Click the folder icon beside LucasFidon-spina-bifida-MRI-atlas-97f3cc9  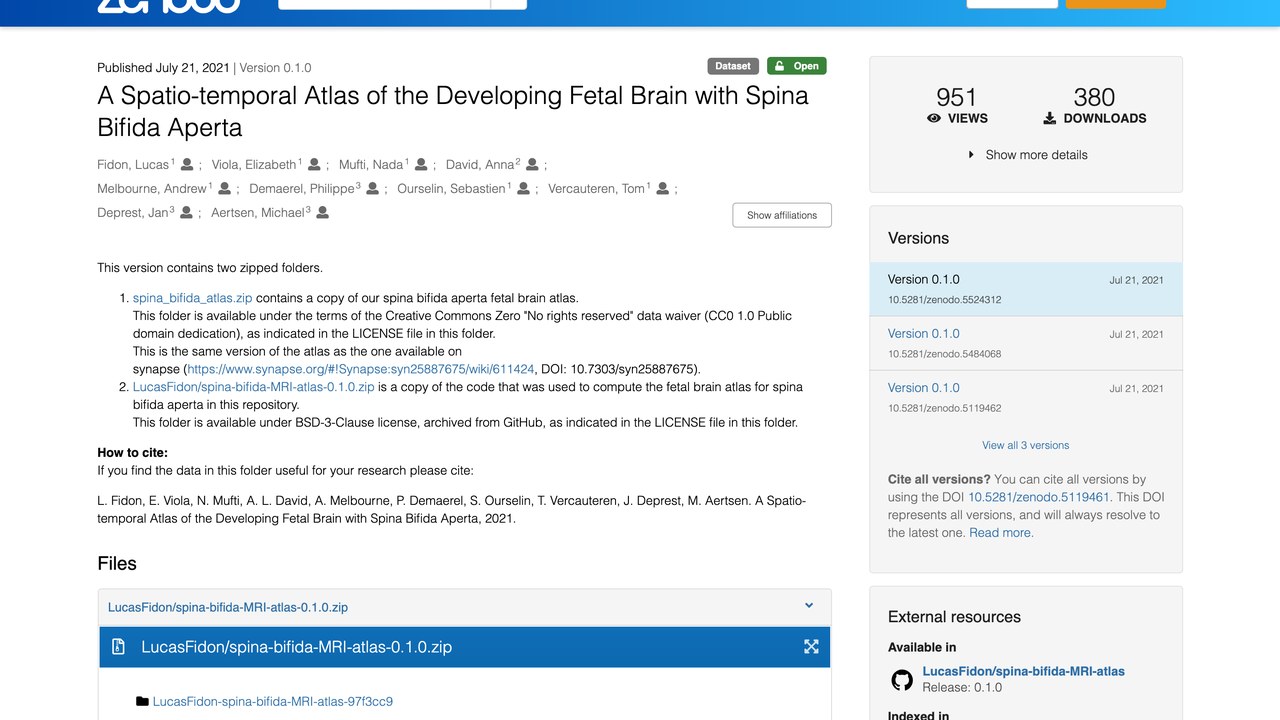point(142,702)
